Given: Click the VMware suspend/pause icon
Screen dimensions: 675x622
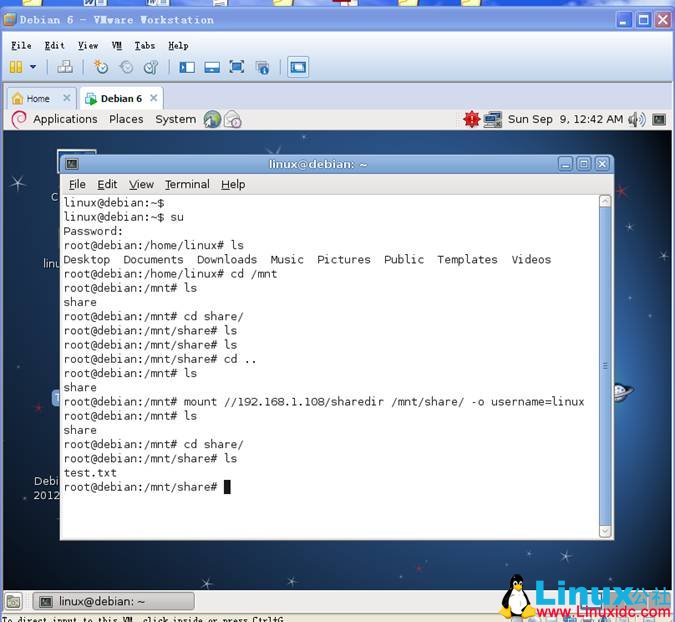Looking at the screenshot, I should pyautogui.click(x=16, y=67).
